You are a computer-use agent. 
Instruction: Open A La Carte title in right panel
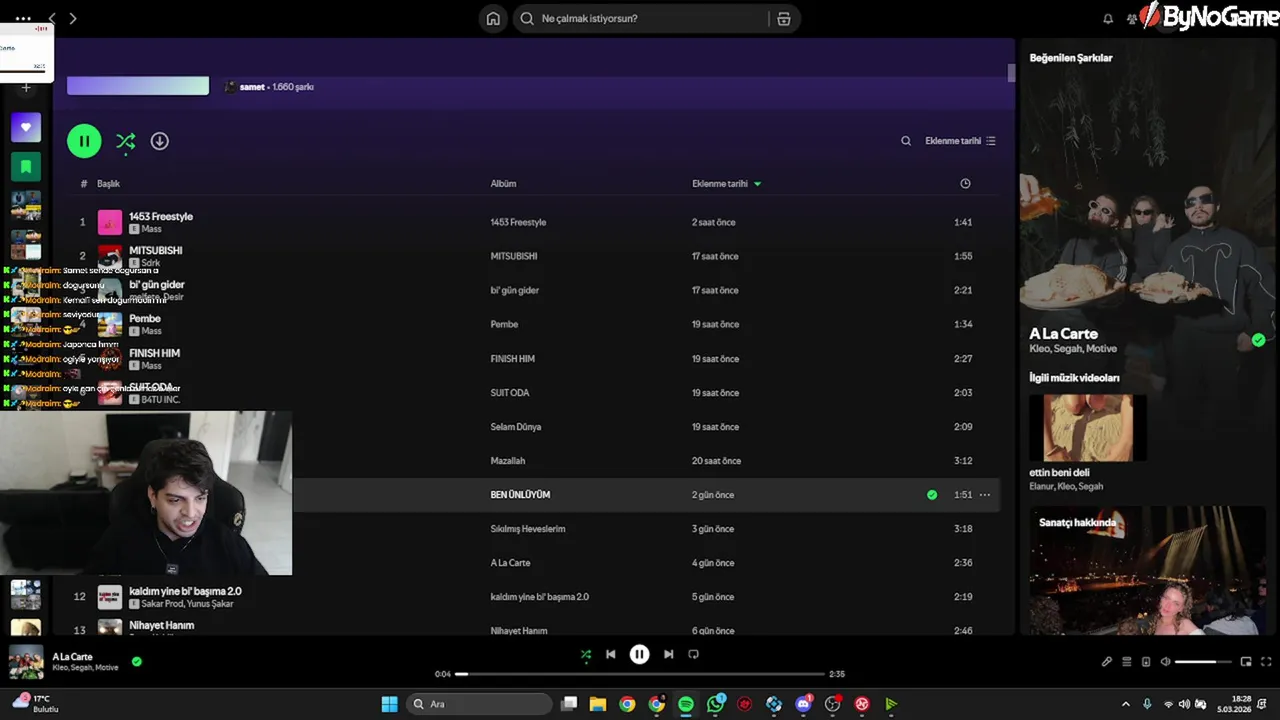pos(1064,333)
